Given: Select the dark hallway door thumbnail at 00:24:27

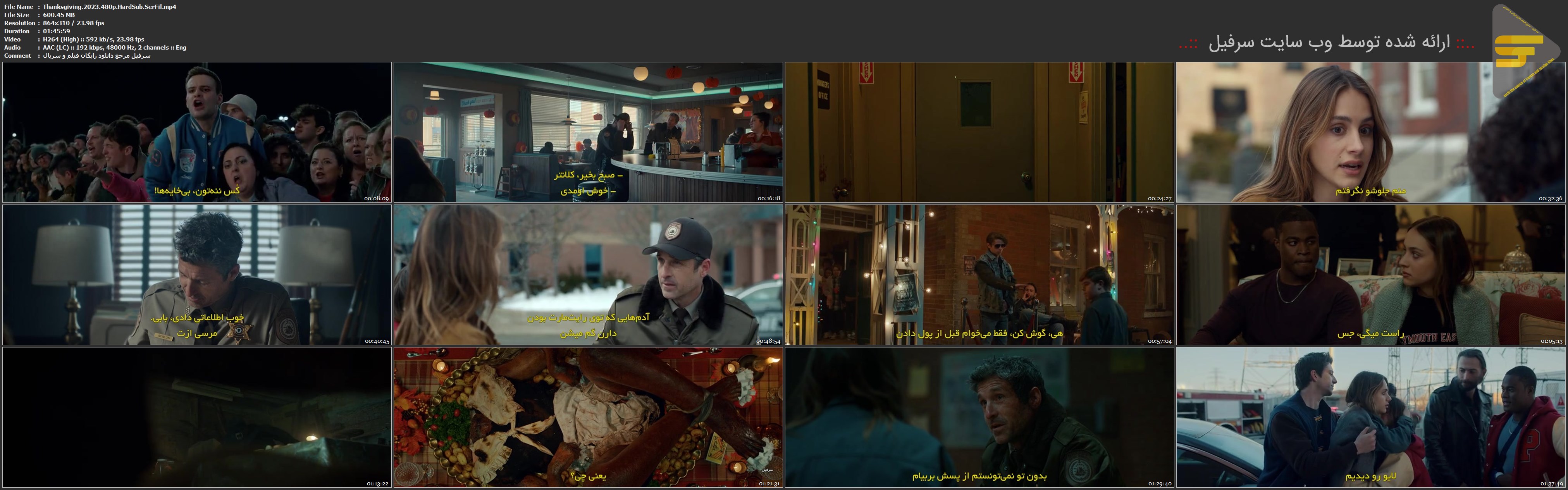Looking at the screenshot, I should (979, 132).
